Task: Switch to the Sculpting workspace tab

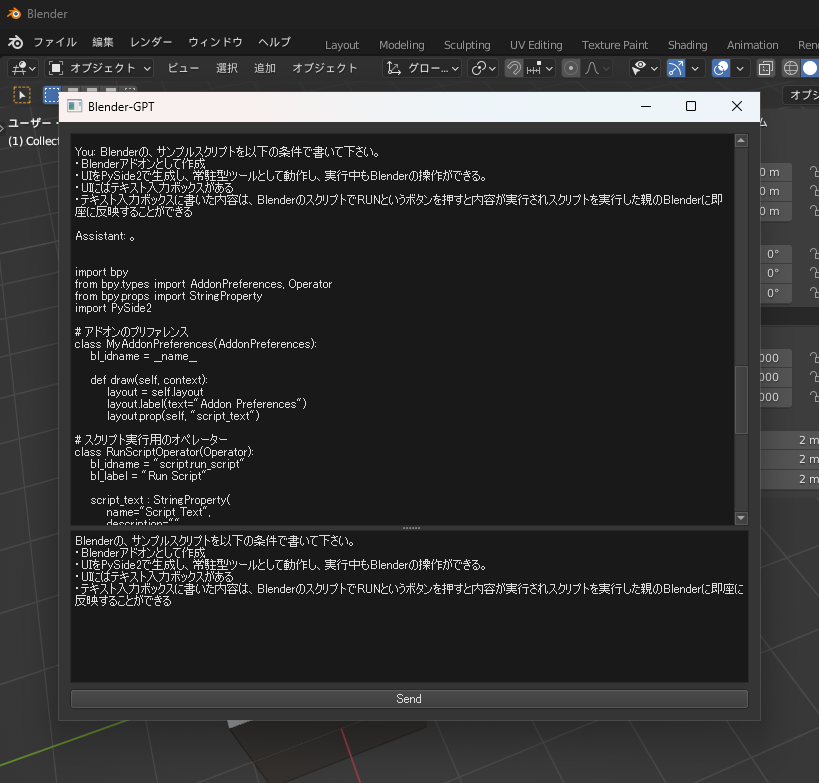Action: tap(467, 45)
